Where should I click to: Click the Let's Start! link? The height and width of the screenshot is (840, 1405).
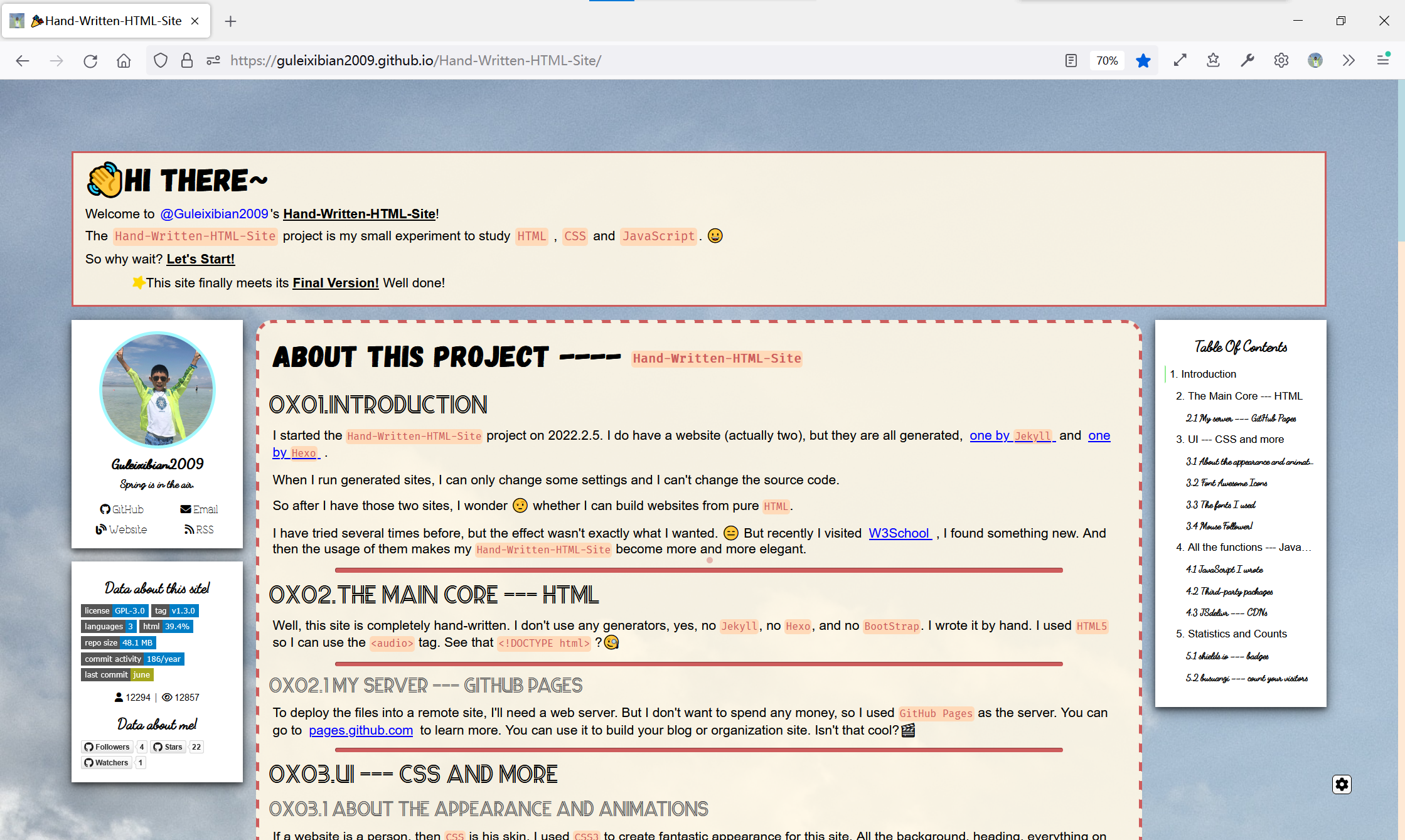click(200, 258)
